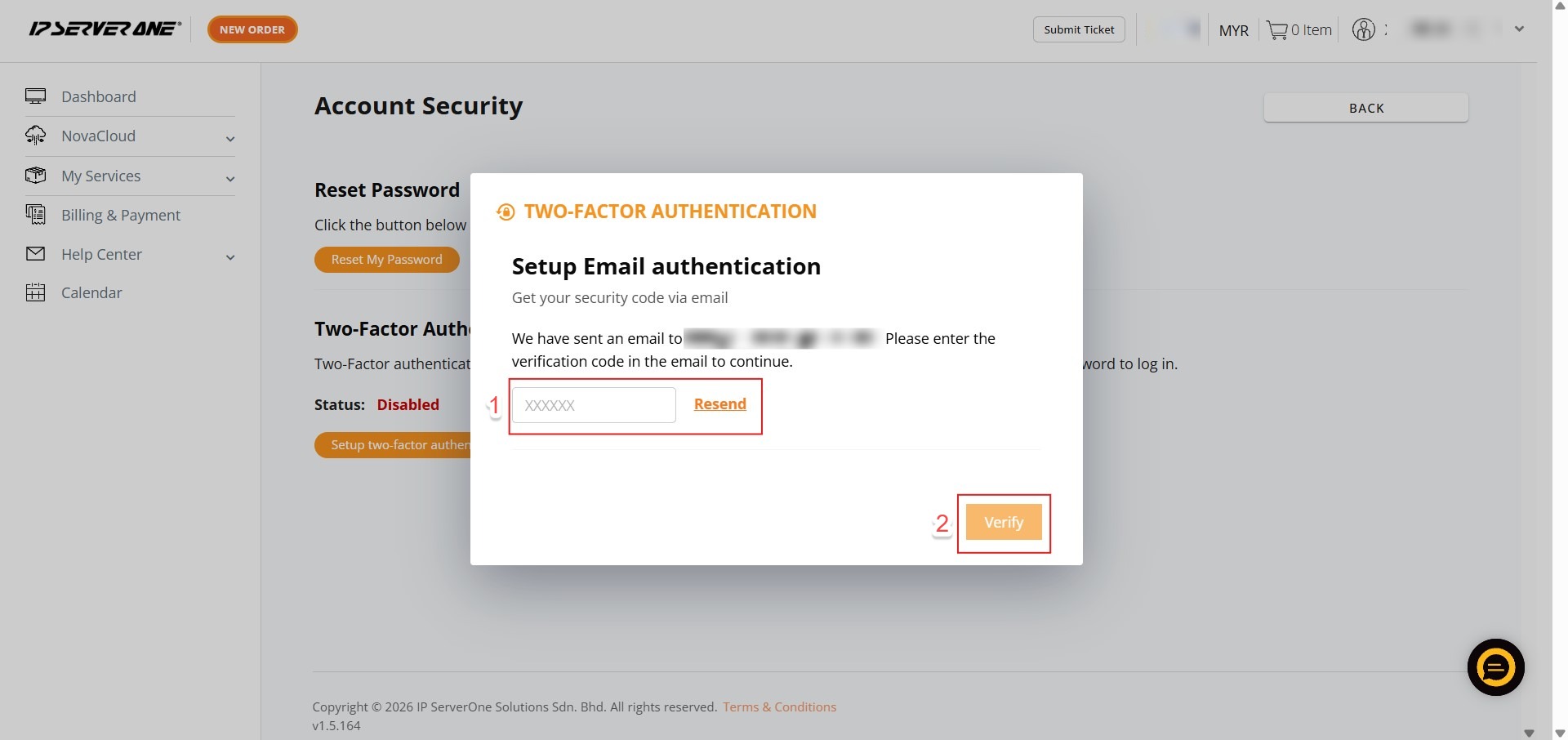Click the Resend code link
This screenshot has width=1568, height=740.
(719, 404)
